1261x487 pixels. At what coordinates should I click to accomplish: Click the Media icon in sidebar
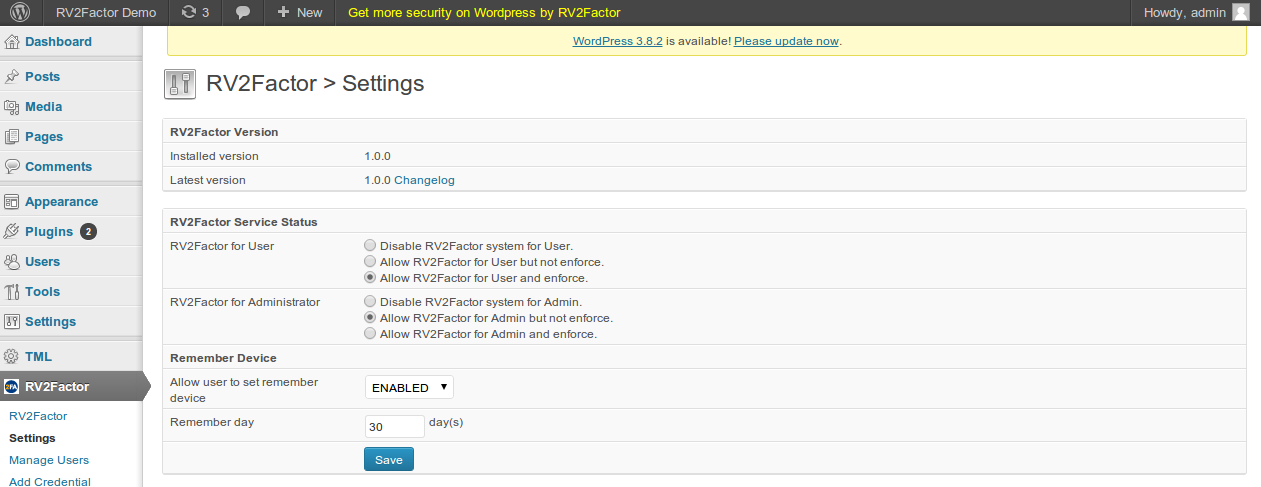coord(12,107)
